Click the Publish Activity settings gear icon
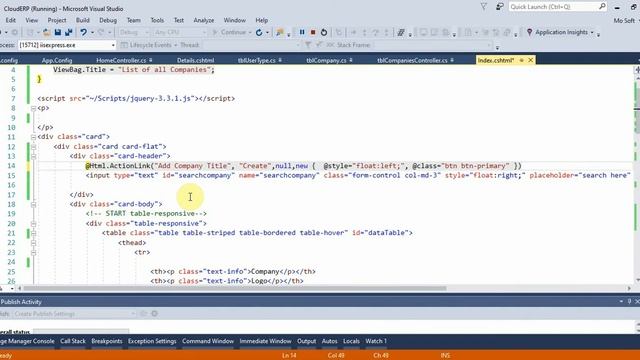Screen dimensions: 640x360 click(x=154, y=313)
